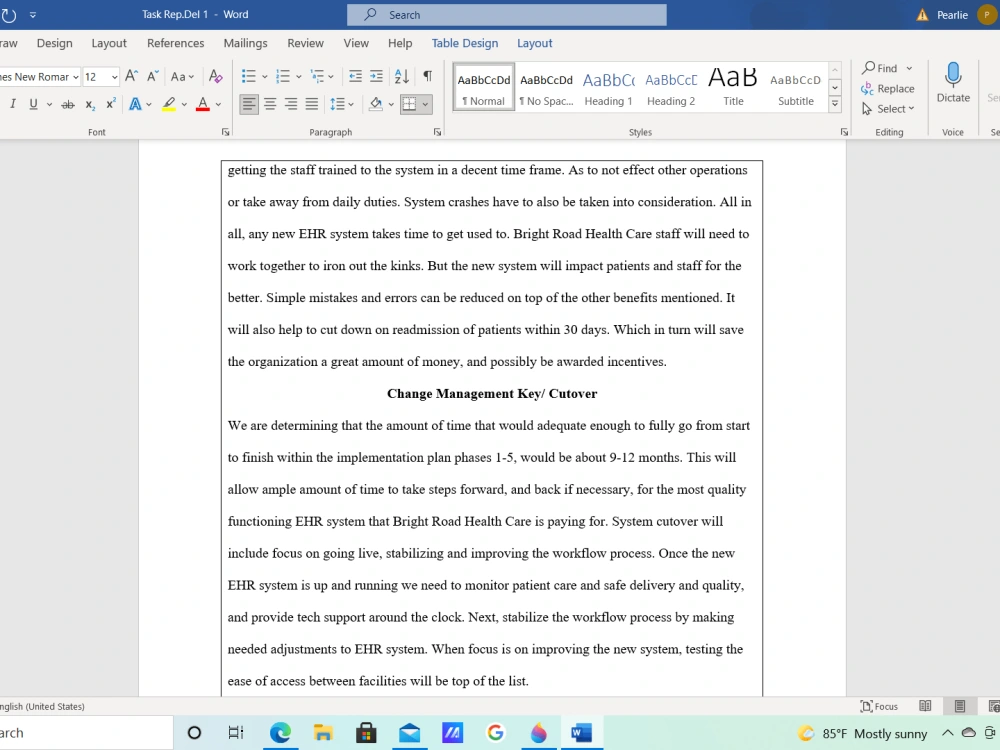Enable Focus mode in status bar

coord(879,706)
